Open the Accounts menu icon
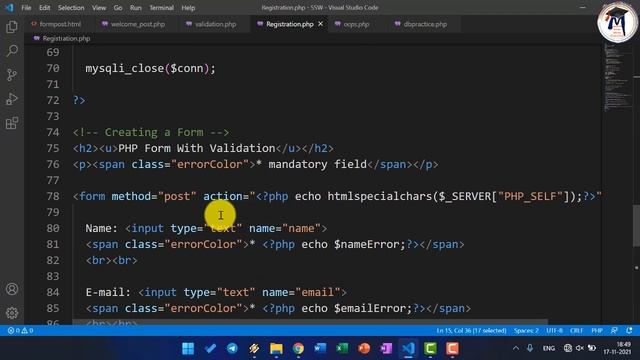The height and width of the screenshot is (360, 640). (x=12, y=289)
